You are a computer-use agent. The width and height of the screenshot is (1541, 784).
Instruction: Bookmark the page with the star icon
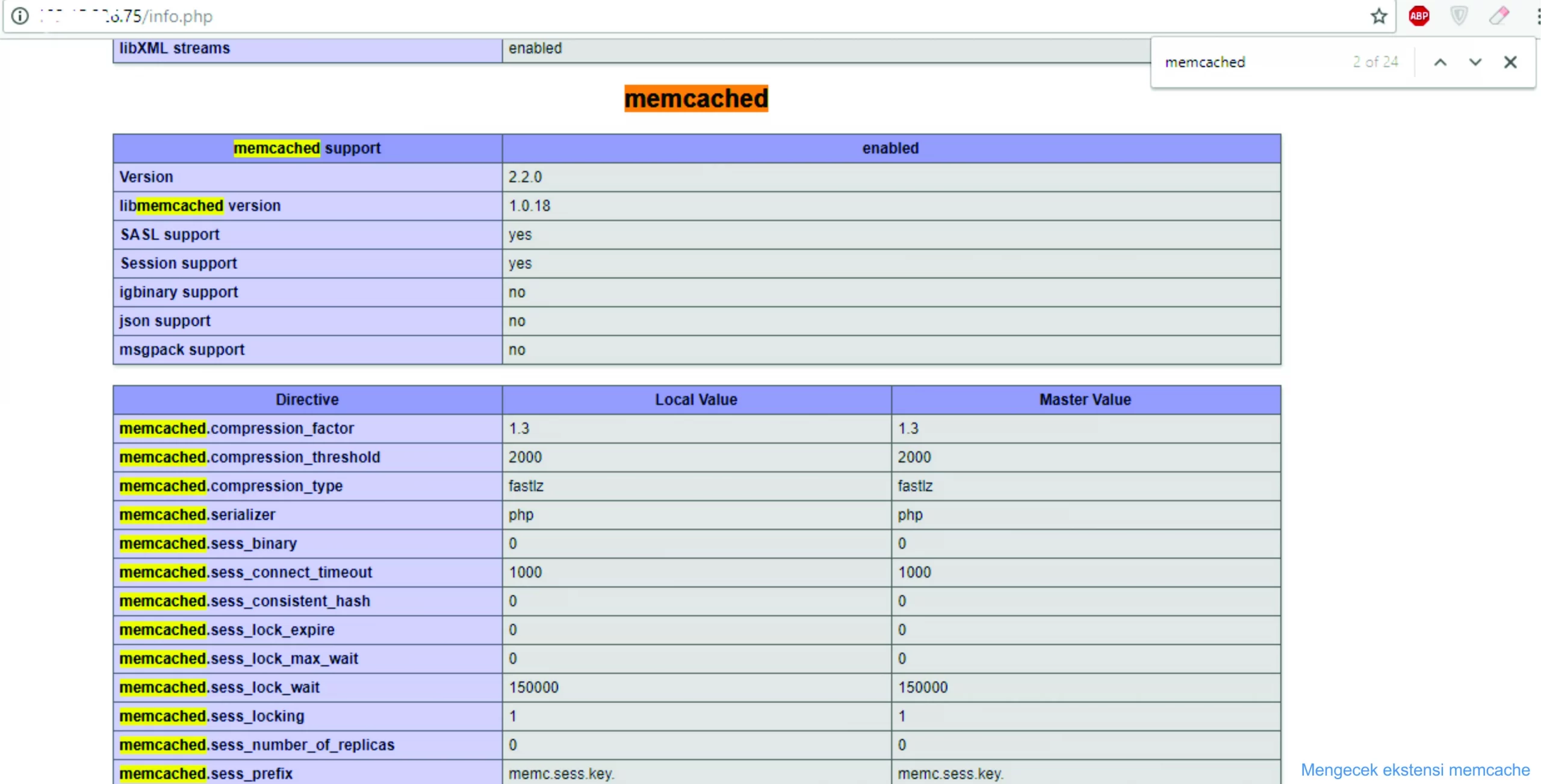tap(1378, 16)
